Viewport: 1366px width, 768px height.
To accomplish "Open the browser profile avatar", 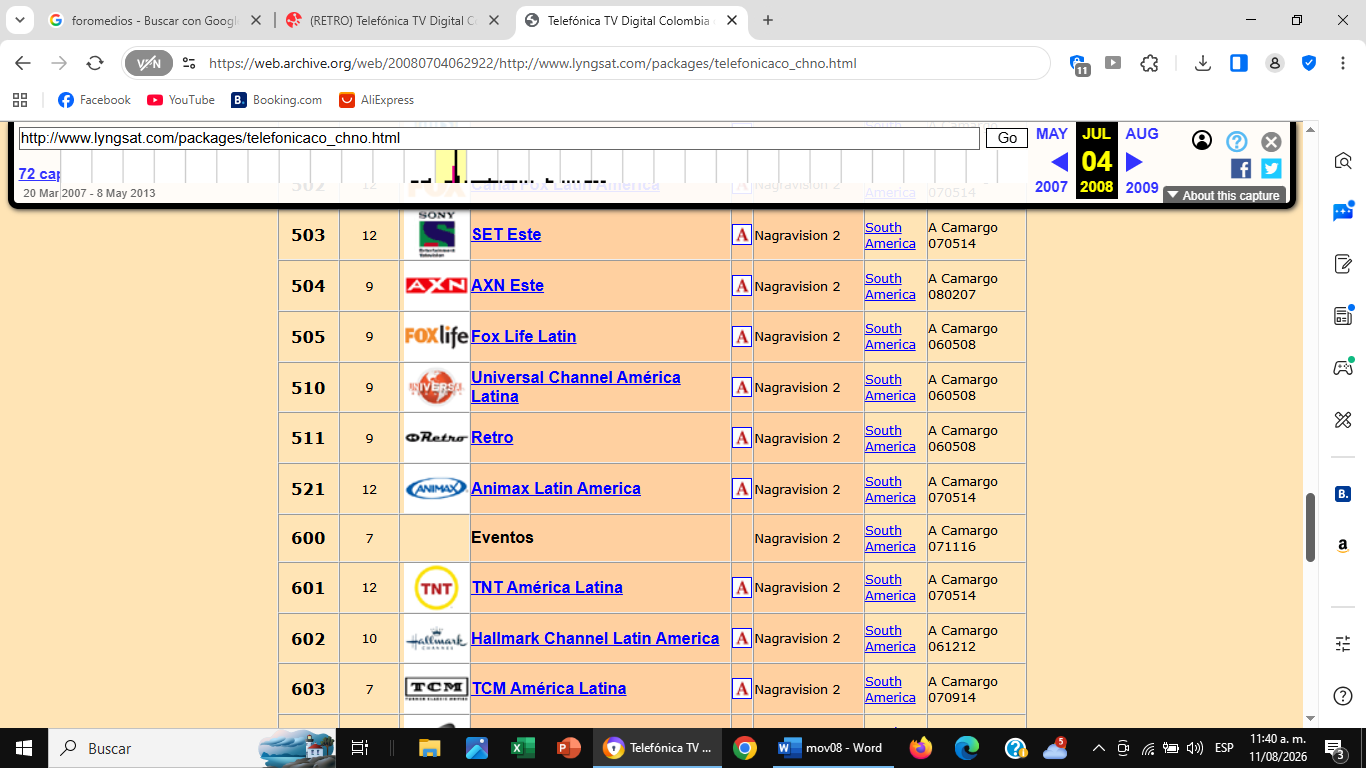I will (x=1274, y=63).
